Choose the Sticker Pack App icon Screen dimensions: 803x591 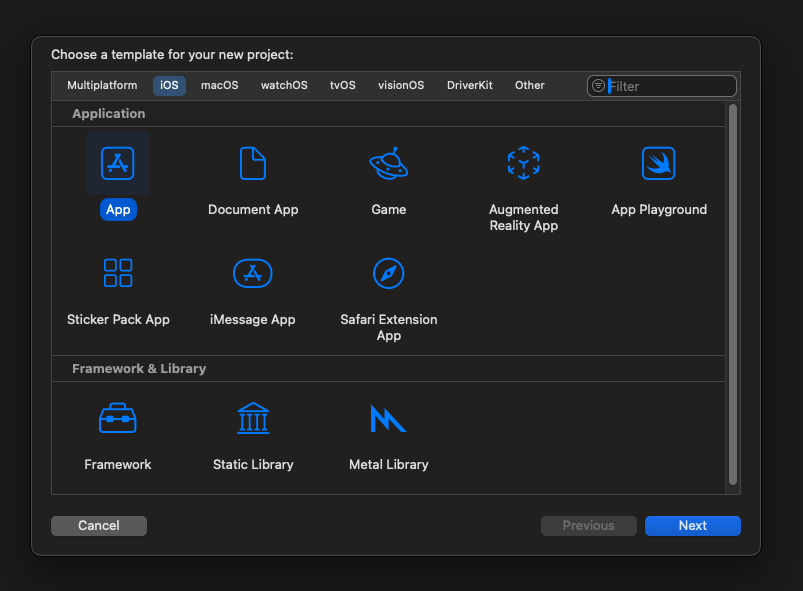118,273
